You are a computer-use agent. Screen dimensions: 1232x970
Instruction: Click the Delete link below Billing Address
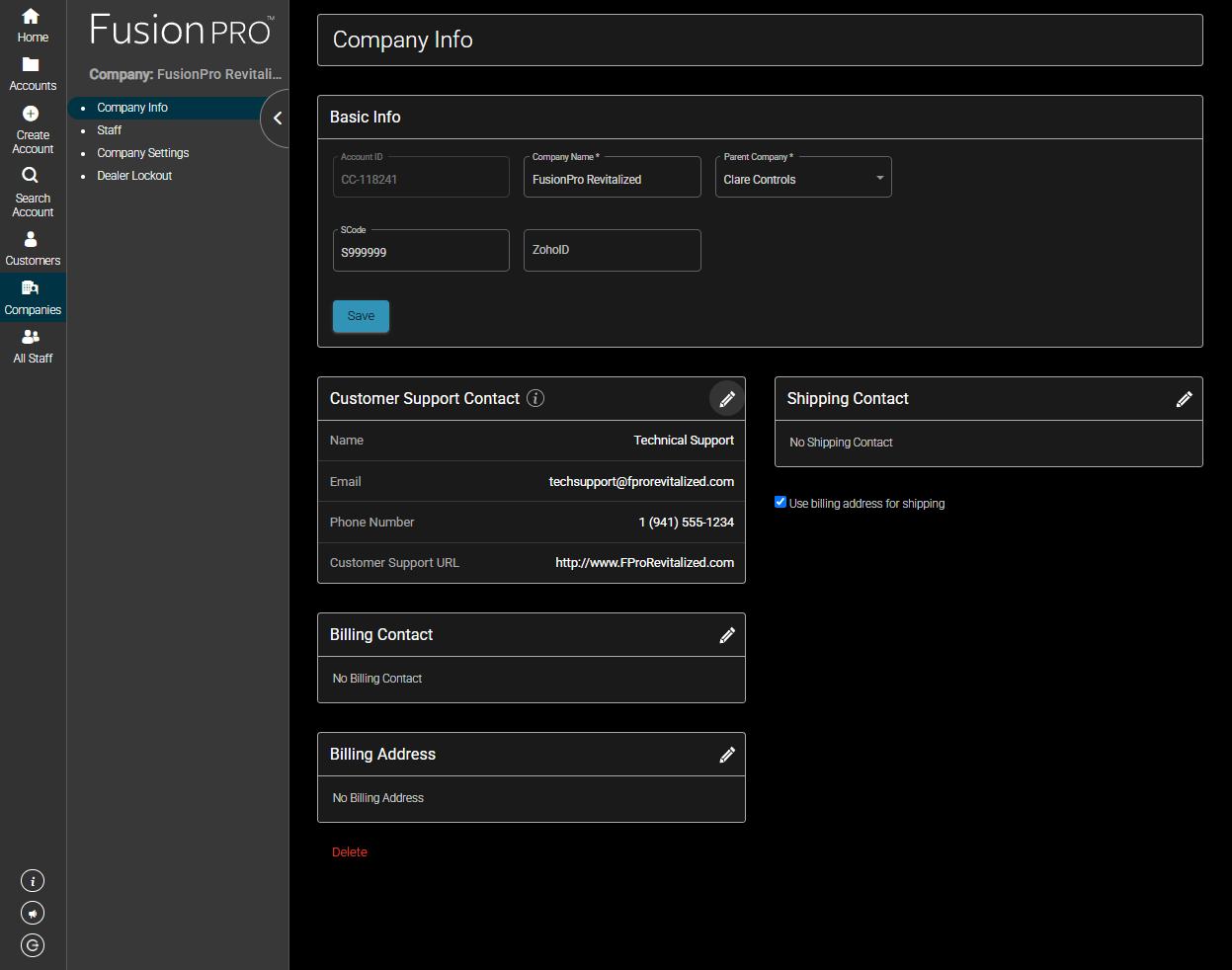349,851
